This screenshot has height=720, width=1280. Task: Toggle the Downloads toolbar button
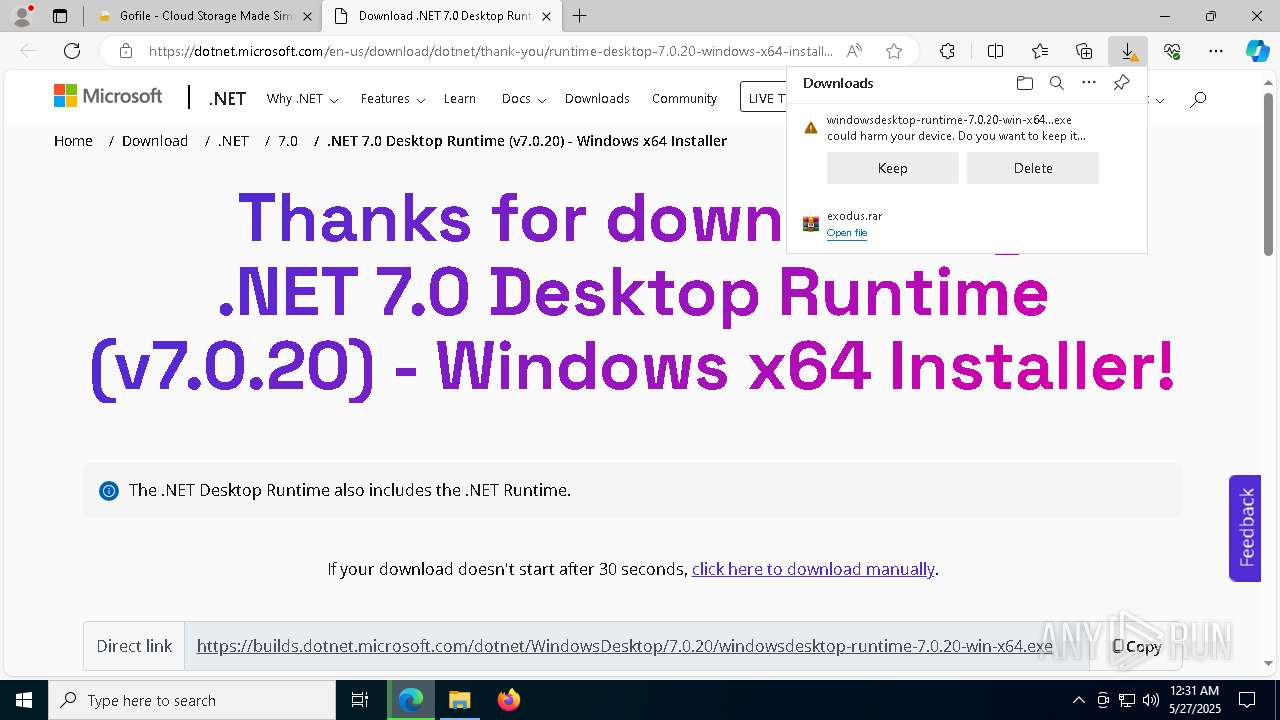[1128, 51]
